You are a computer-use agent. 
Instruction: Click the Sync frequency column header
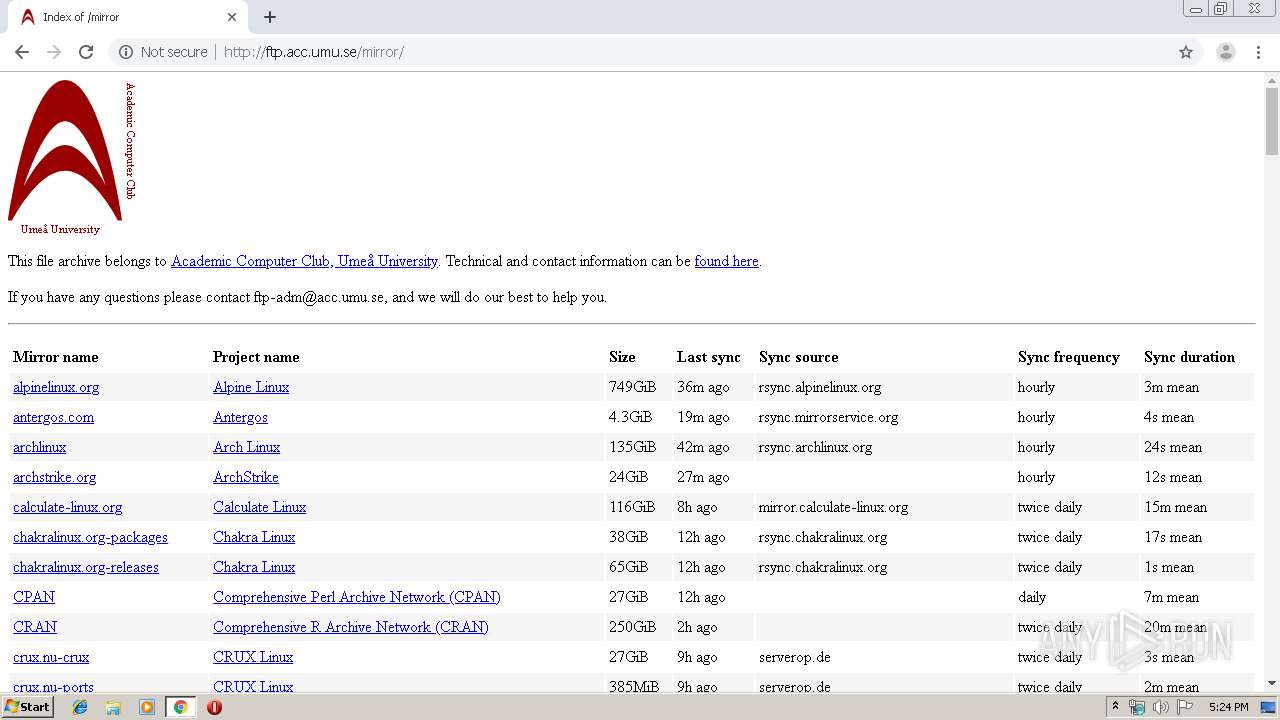point(1068,357)
